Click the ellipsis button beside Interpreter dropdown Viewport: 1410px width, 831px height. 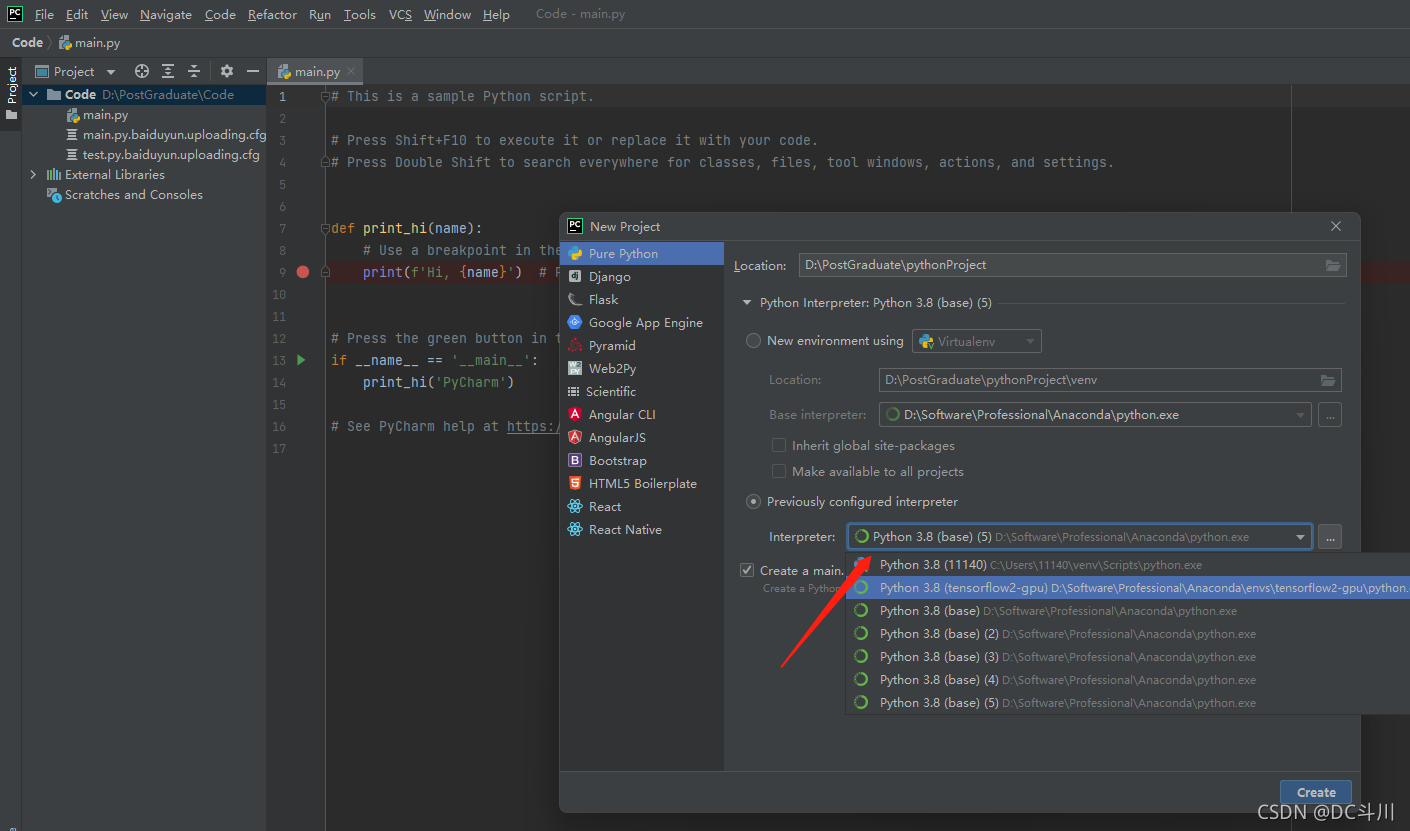[1329, 537]
